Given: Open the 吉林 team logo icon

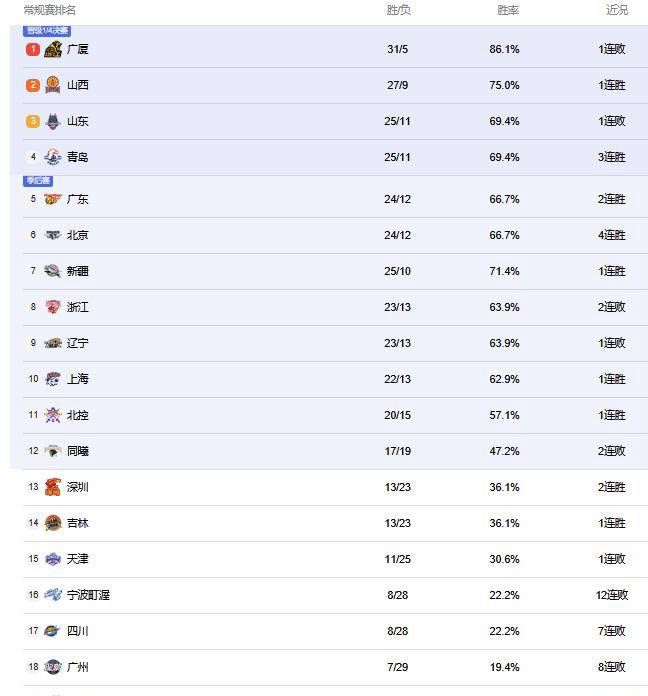Looking at the screenshot, I should point(53,523).
